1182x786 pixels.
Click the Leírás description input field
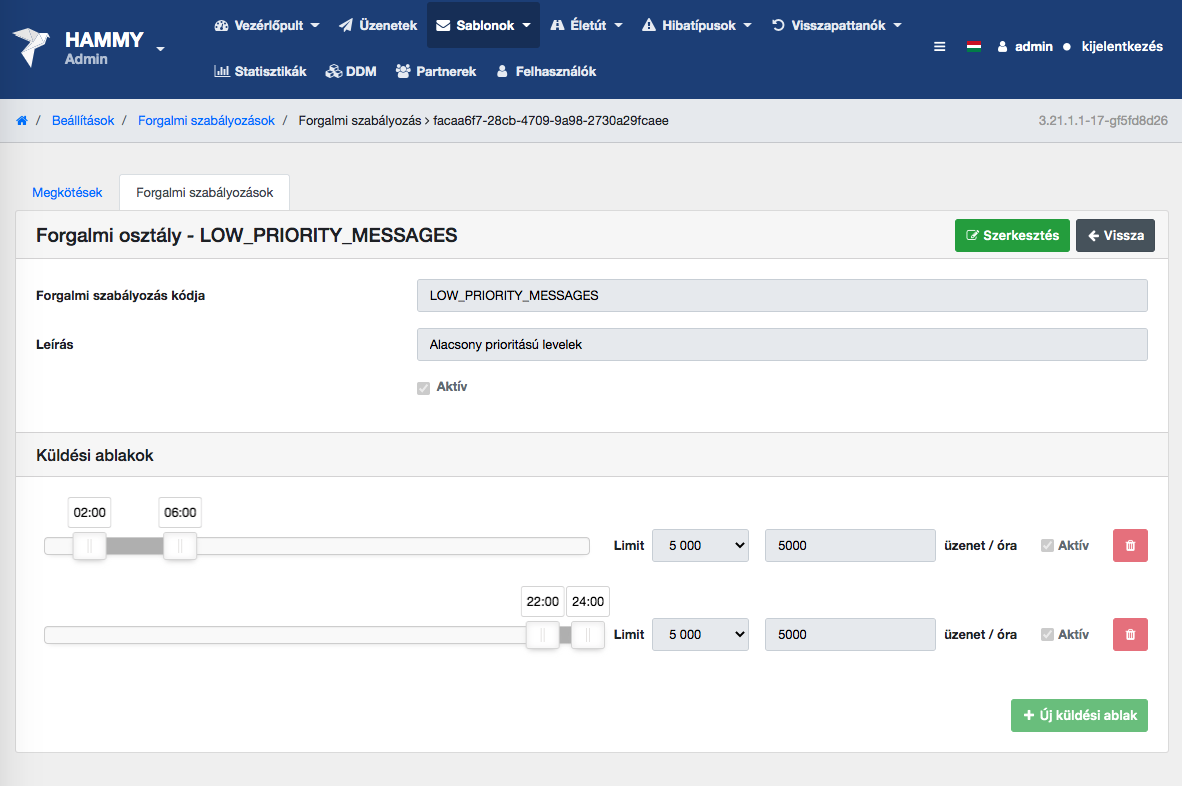[782, 344]
